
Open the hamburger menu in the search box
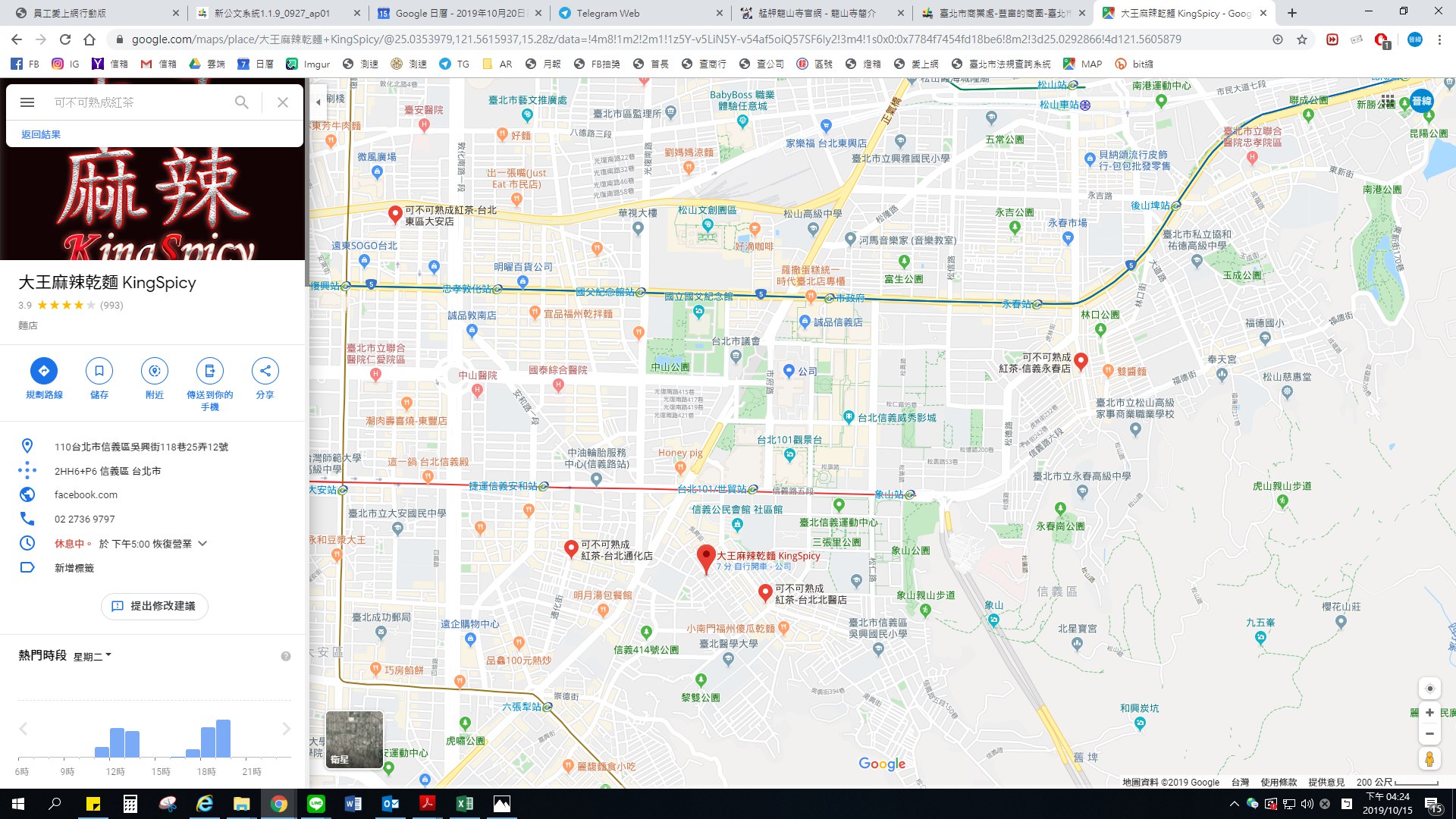click(x=27, y=102)
